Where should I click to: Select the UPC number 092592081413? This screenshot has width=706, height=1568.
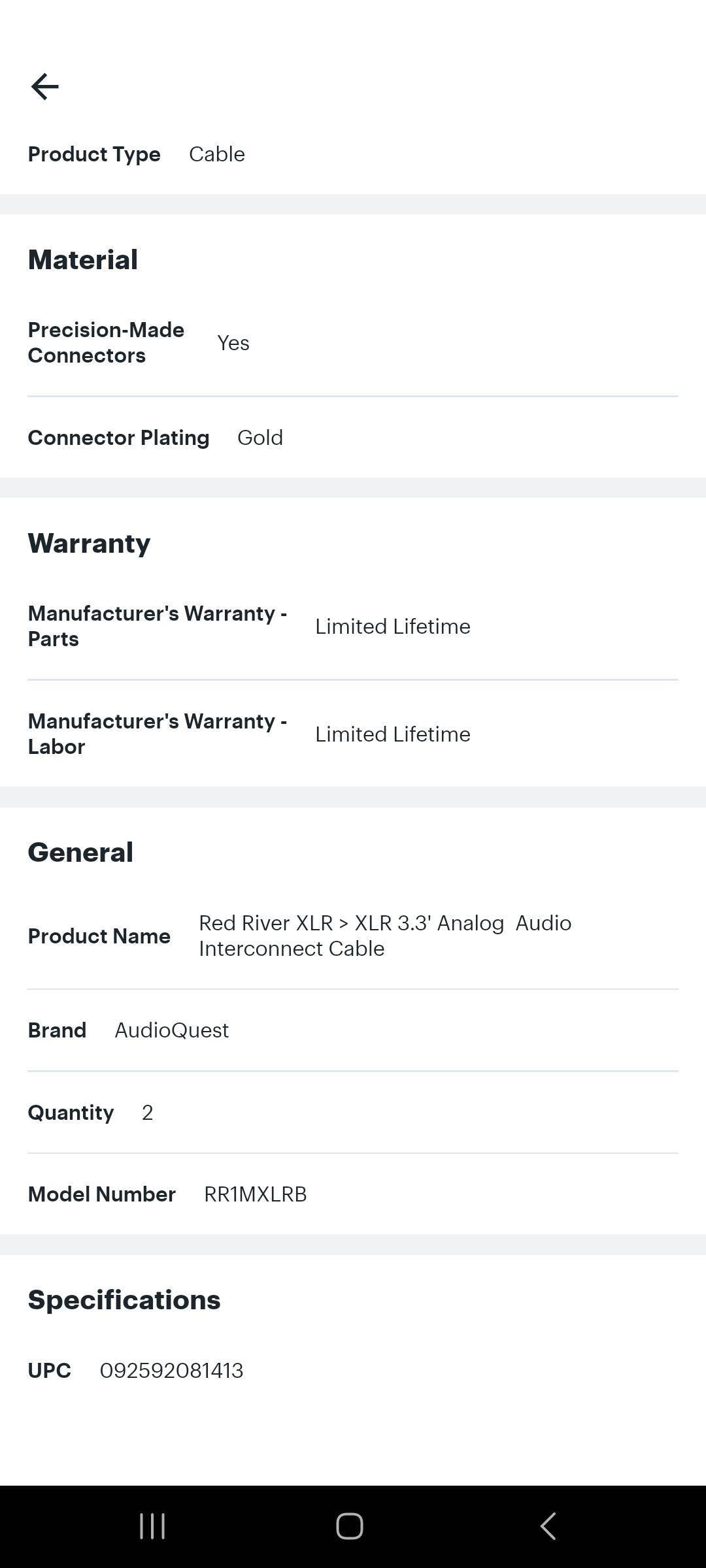(171, 1370)
